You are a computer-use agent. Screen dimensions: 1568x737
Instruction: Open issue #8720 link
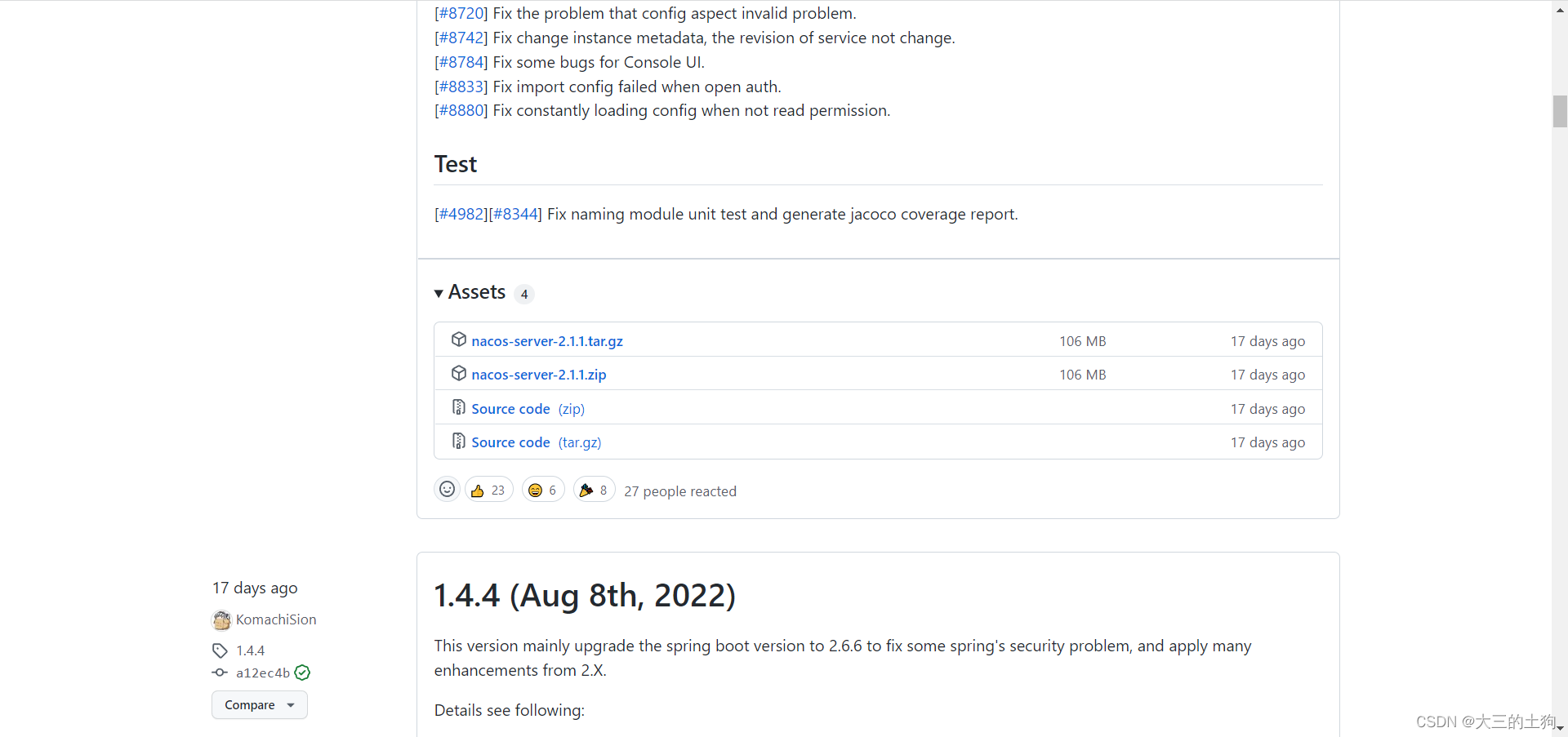[x=461, y=14]
